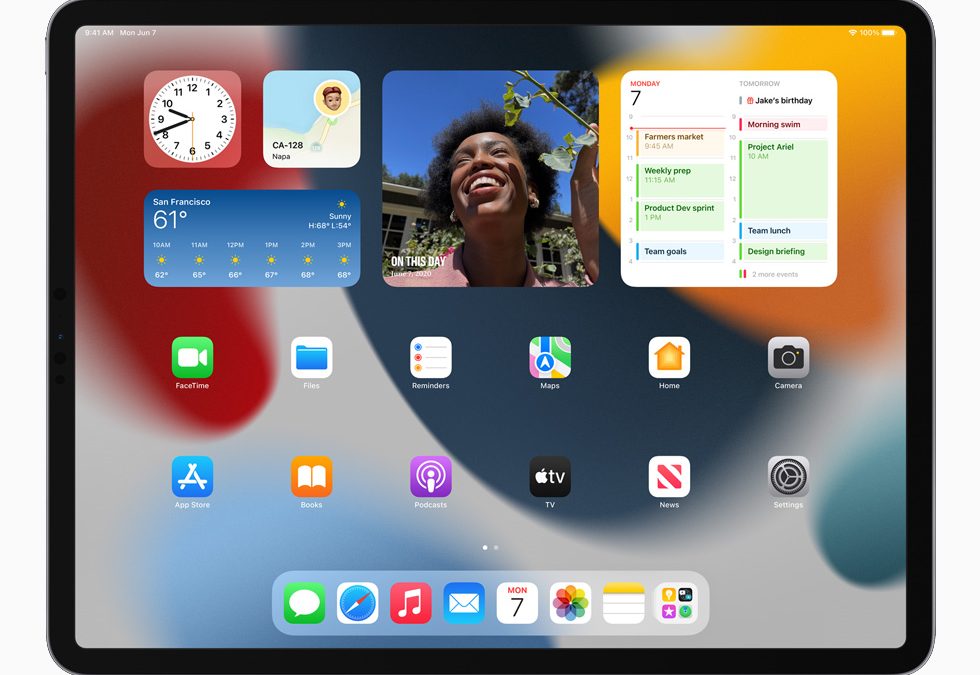Open the Files app

pos(311,357)
